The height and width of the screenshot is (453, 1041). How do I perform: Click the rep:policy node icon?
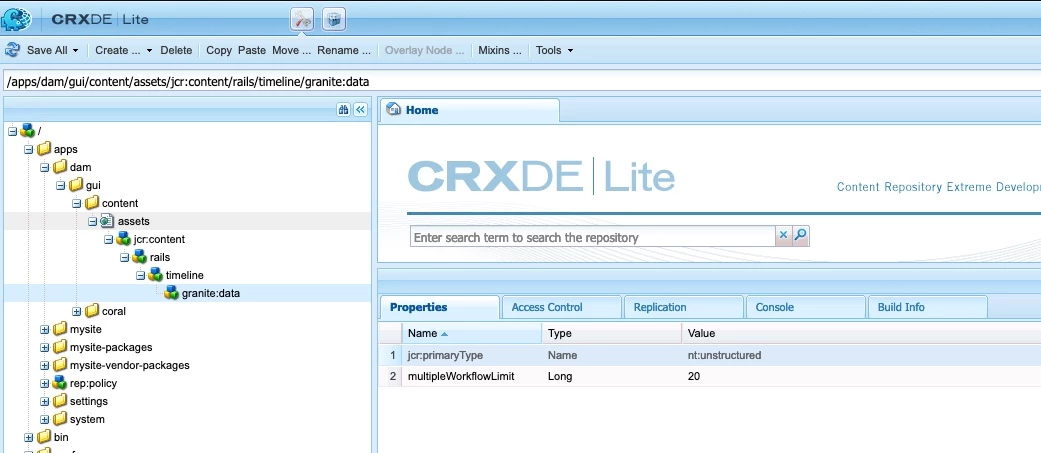click(60, 383)
